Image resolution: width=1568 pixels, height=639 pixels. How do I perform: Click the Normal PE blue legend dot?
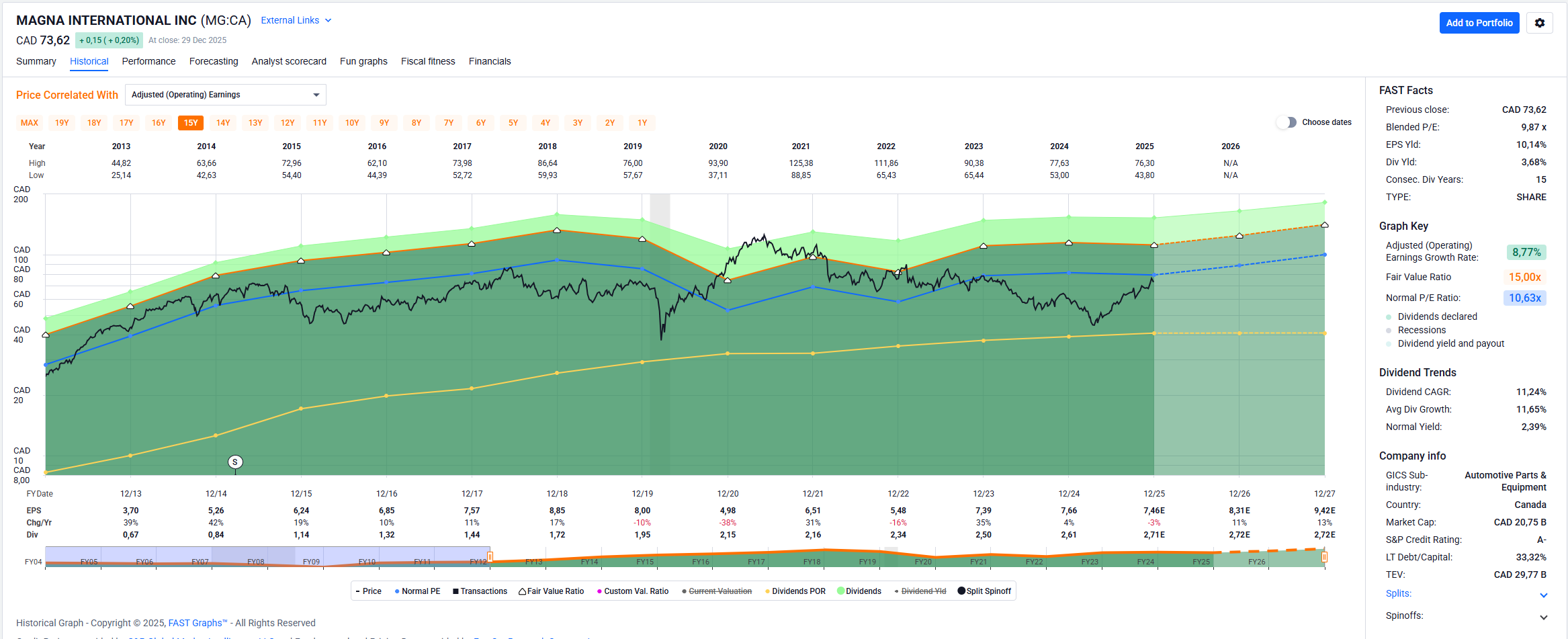(x=397, y=591)
